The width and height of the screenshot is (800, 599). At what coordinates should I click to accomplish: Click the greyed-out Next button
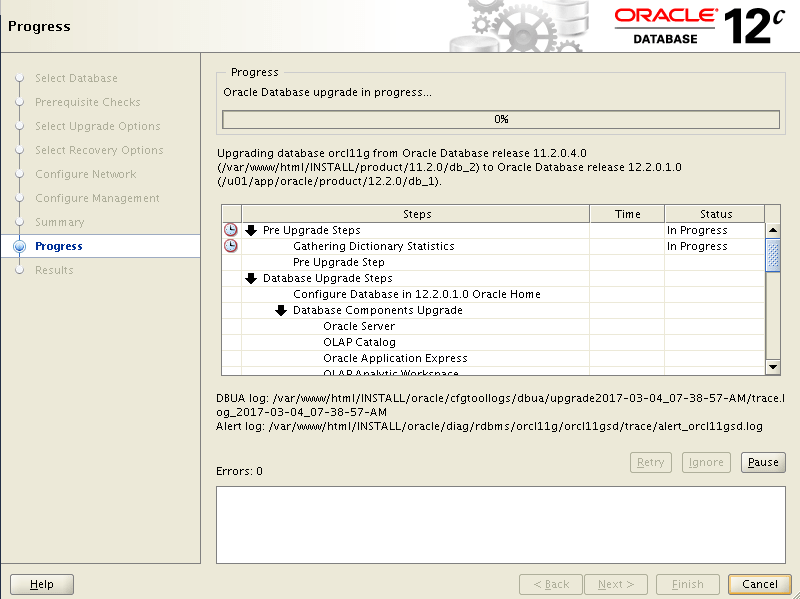(616, 584)
